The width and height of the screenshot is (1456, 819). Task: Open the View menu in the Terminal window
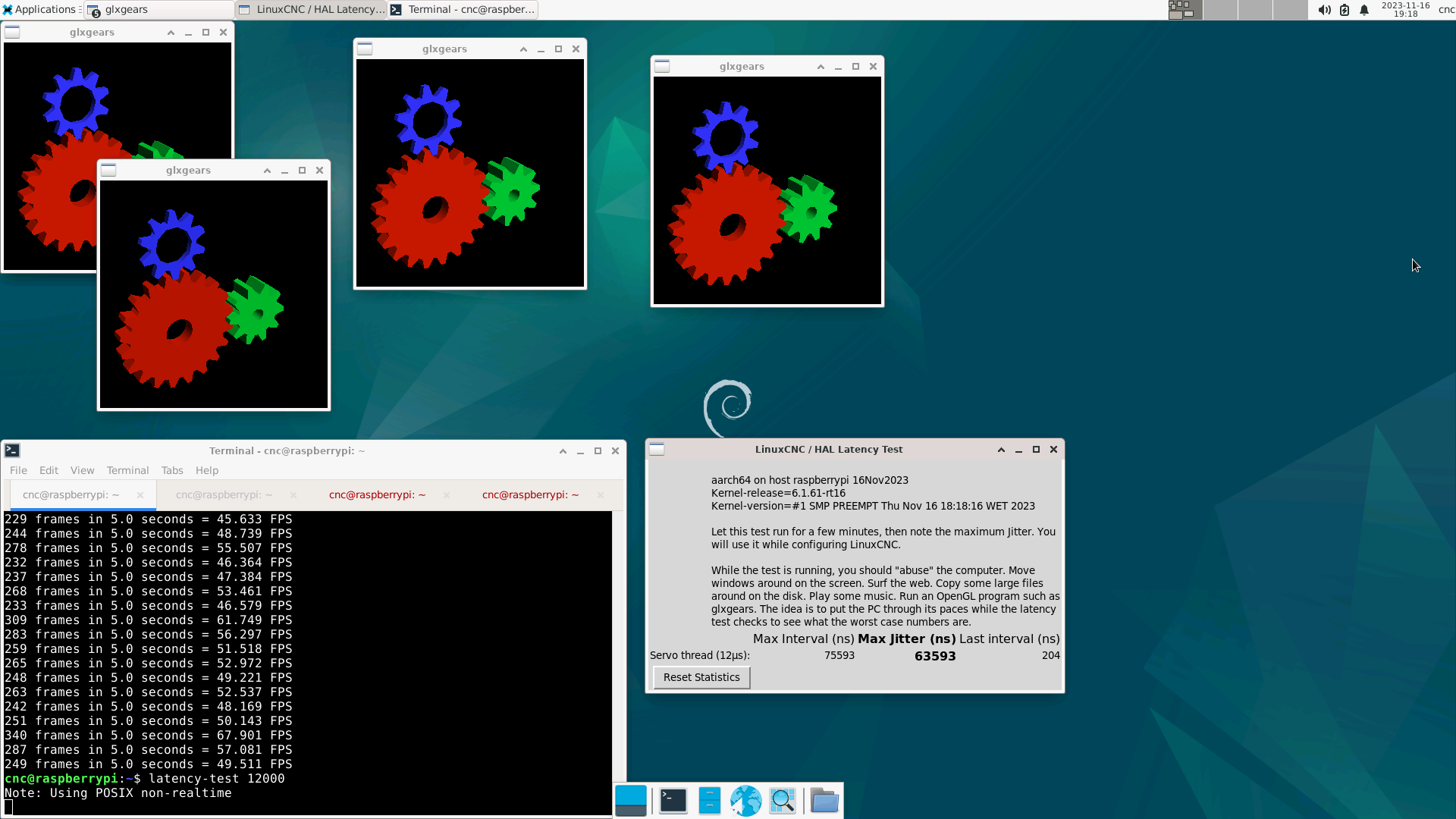[x=82, y=470]
